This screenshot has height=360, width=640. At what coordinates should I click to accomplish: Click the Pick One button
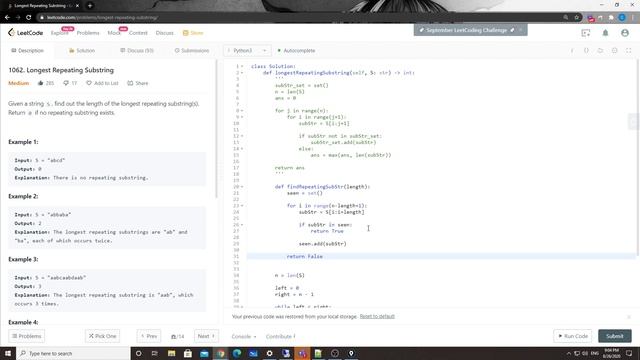102,336
